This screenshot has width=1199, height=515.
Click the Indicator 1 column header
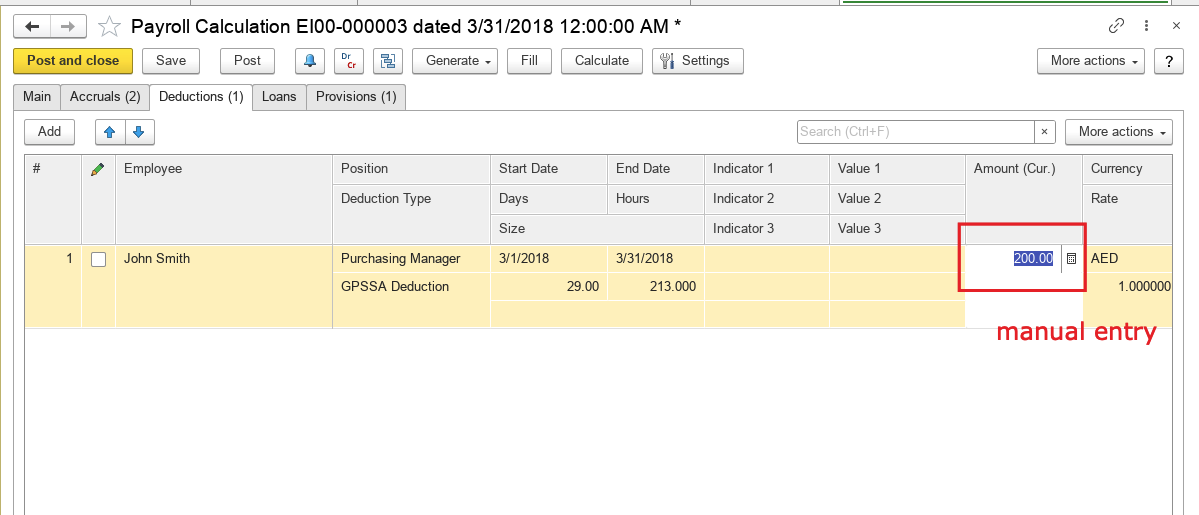766,169
